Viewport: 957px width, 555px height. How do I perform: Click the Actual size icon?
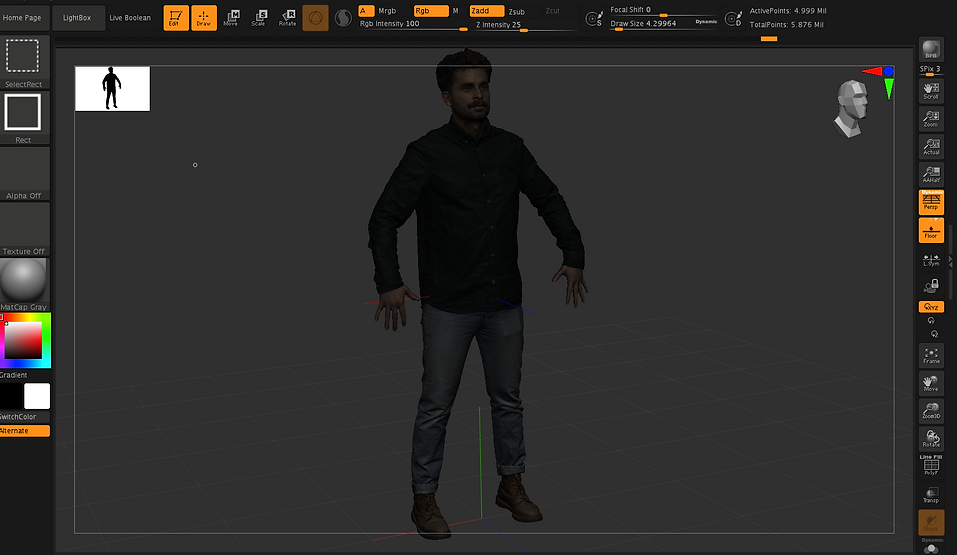pos(931,147)
